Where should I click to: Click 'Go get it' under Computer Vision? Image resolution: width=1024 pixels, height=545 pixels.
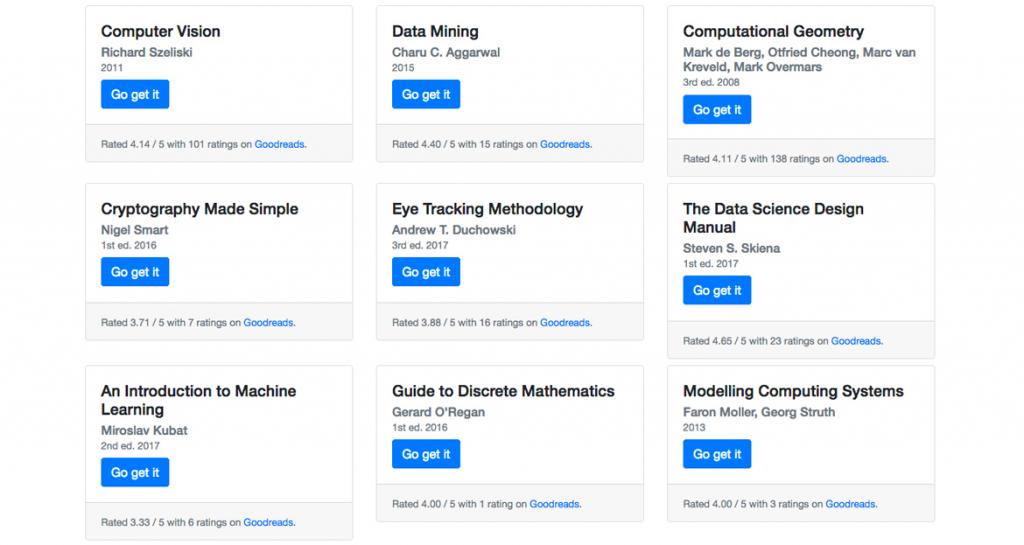coord(135,95)
